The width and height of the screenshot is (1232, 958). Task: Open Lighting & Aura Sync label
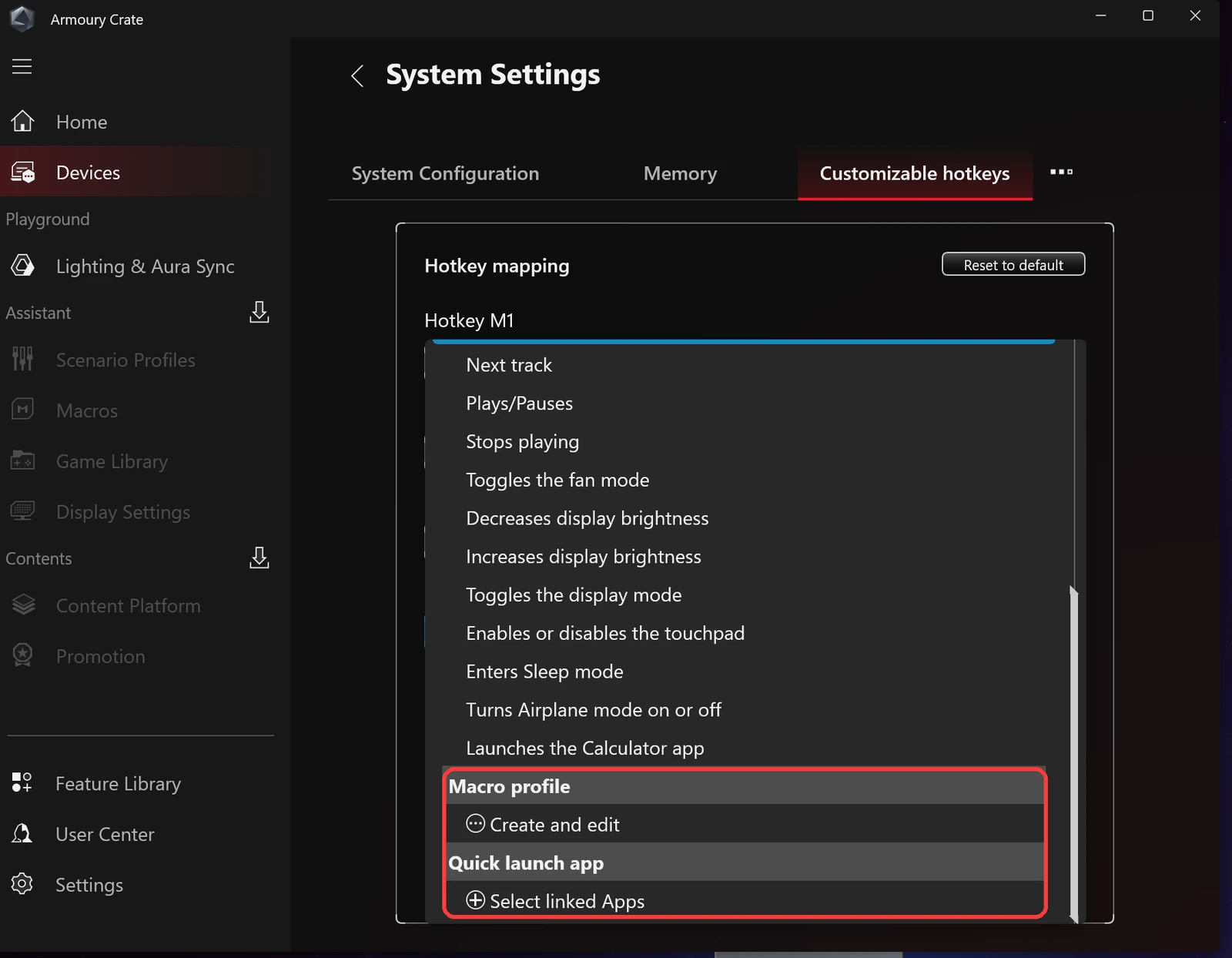(x=145, y=266)
